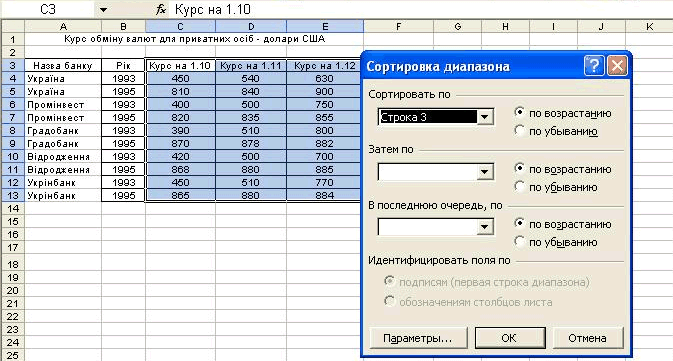Select column A header
Screen dimensions: 673x361
[x=63, y=27]
